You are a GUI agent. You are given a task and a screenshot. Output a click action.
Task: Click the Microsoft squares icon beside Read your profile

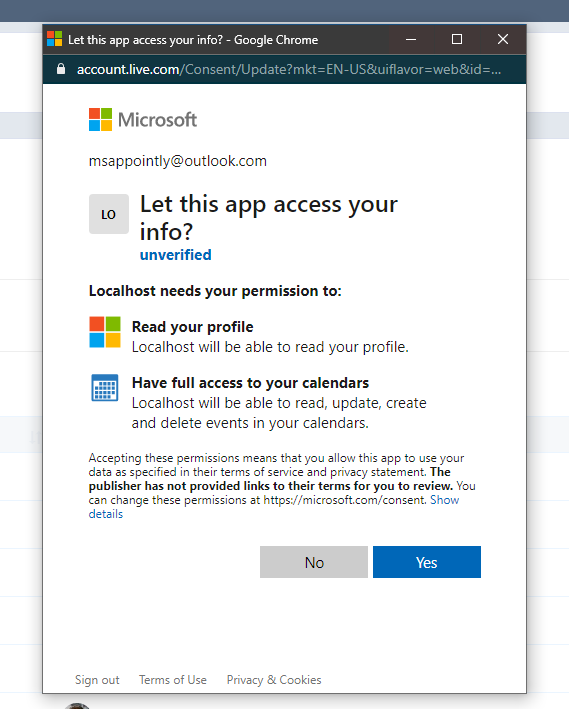click(105, 332)
